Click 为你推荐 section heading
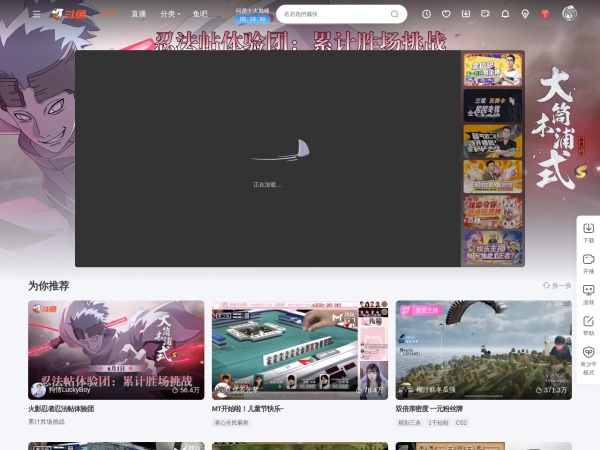The width and height of the screenshot is (600, 450). (49, 286)
